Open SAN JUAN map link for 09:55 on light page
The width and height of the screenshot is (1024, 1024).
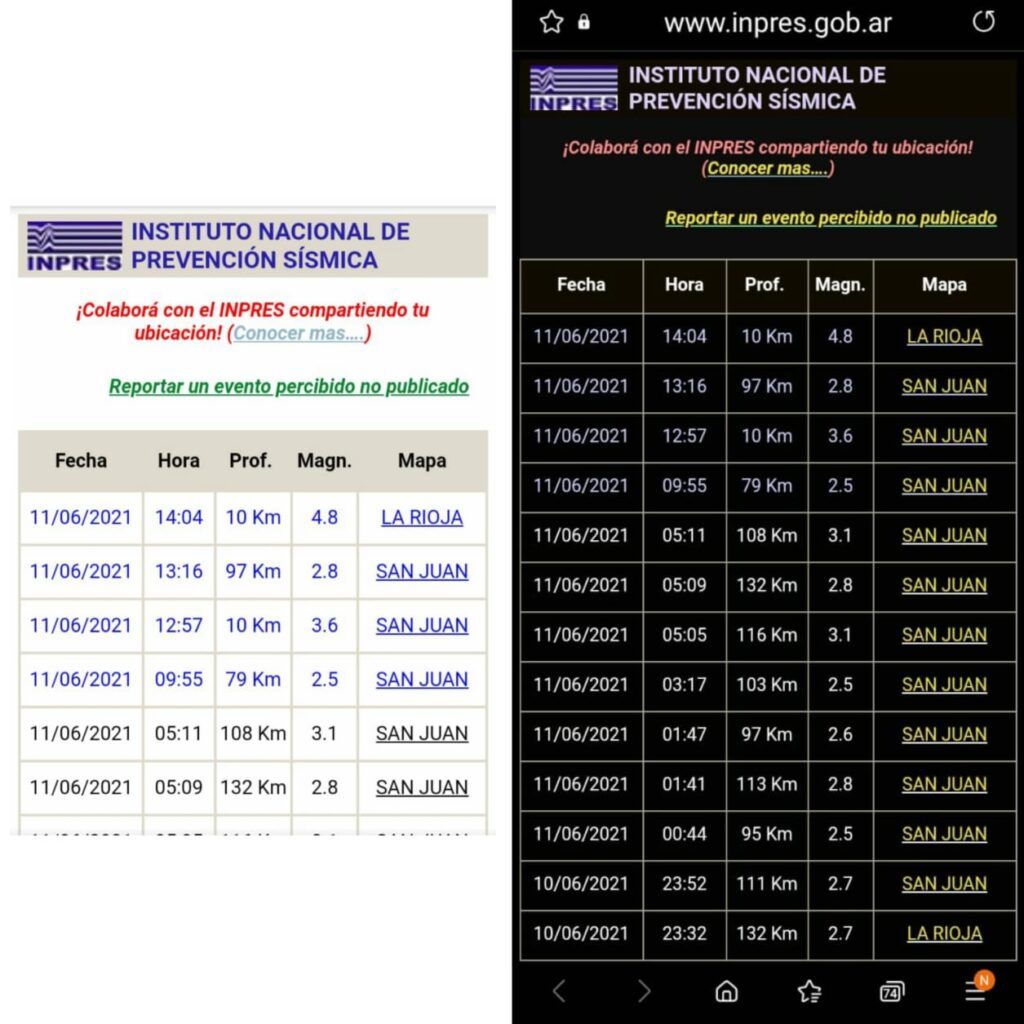tap(422, 680)
